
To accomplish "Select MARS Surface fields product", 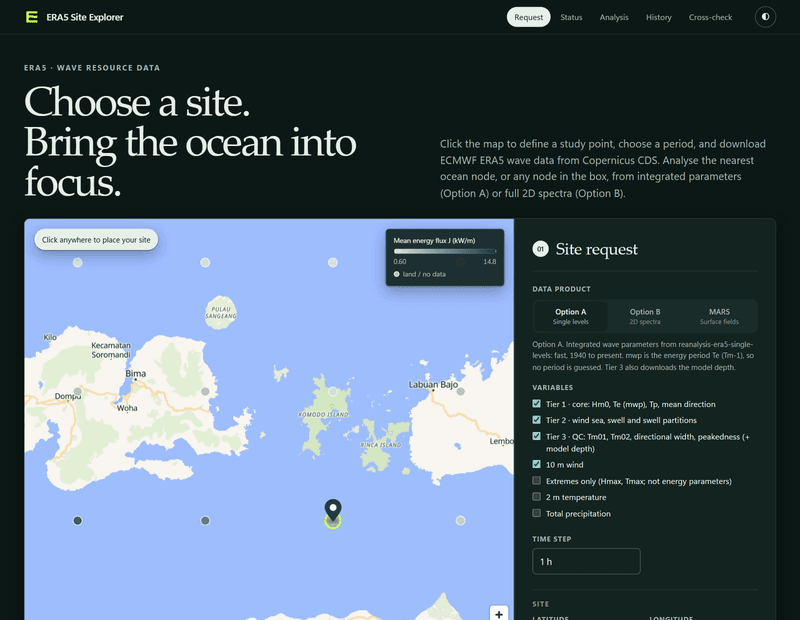I will click(719, 316).
